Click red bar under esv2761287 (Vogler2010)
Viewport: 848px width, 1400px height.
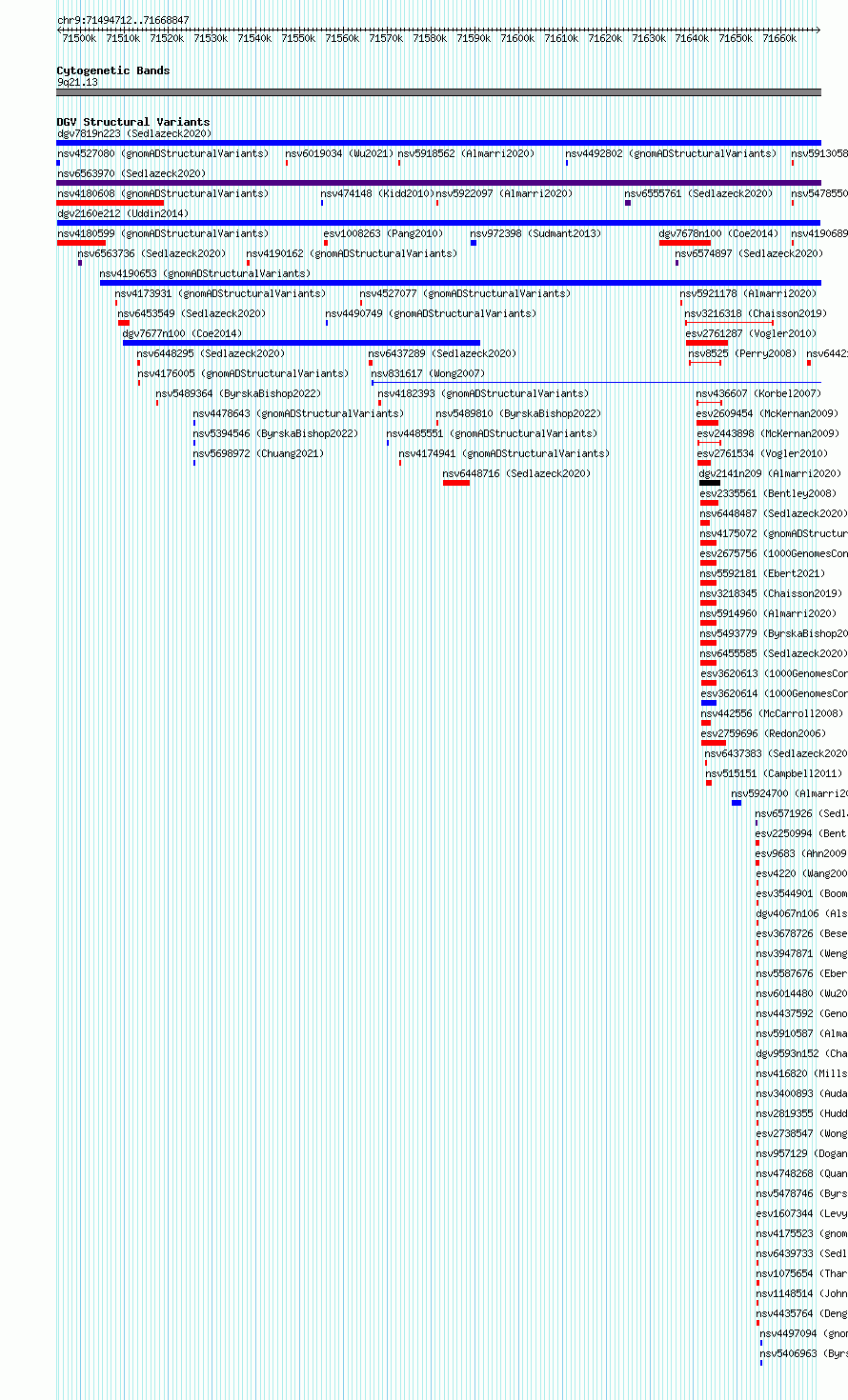pos(707,343)
